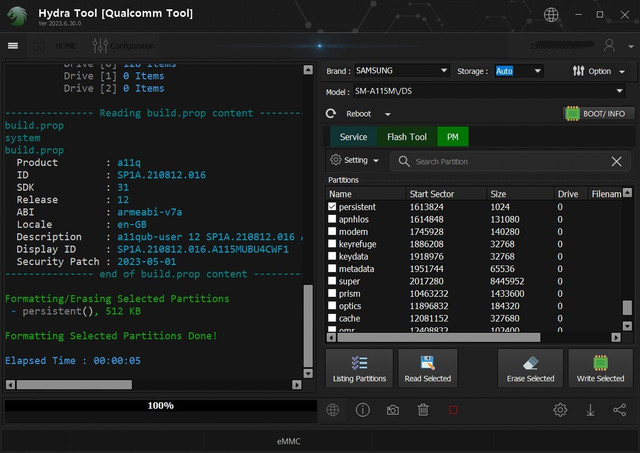Screen dimensions: 640x453
Task: Check the keyrefuge partition checkbox
Action: coord(332,244)
